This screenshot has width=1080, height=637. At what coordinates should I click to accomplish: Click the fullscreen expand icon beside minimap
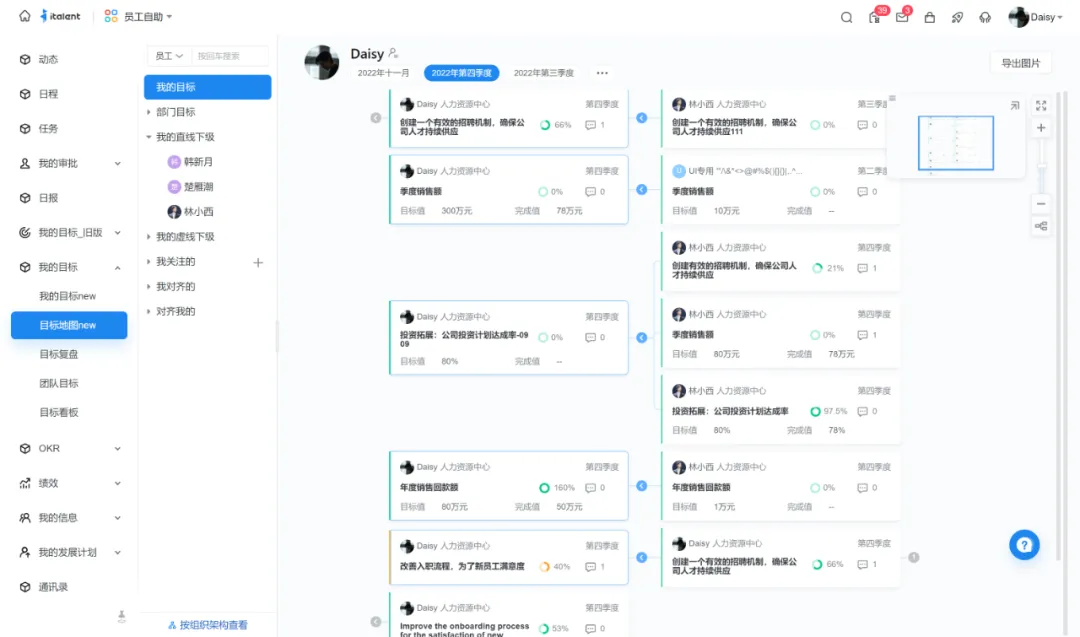pyautogui.click(x=1041, y=105)
